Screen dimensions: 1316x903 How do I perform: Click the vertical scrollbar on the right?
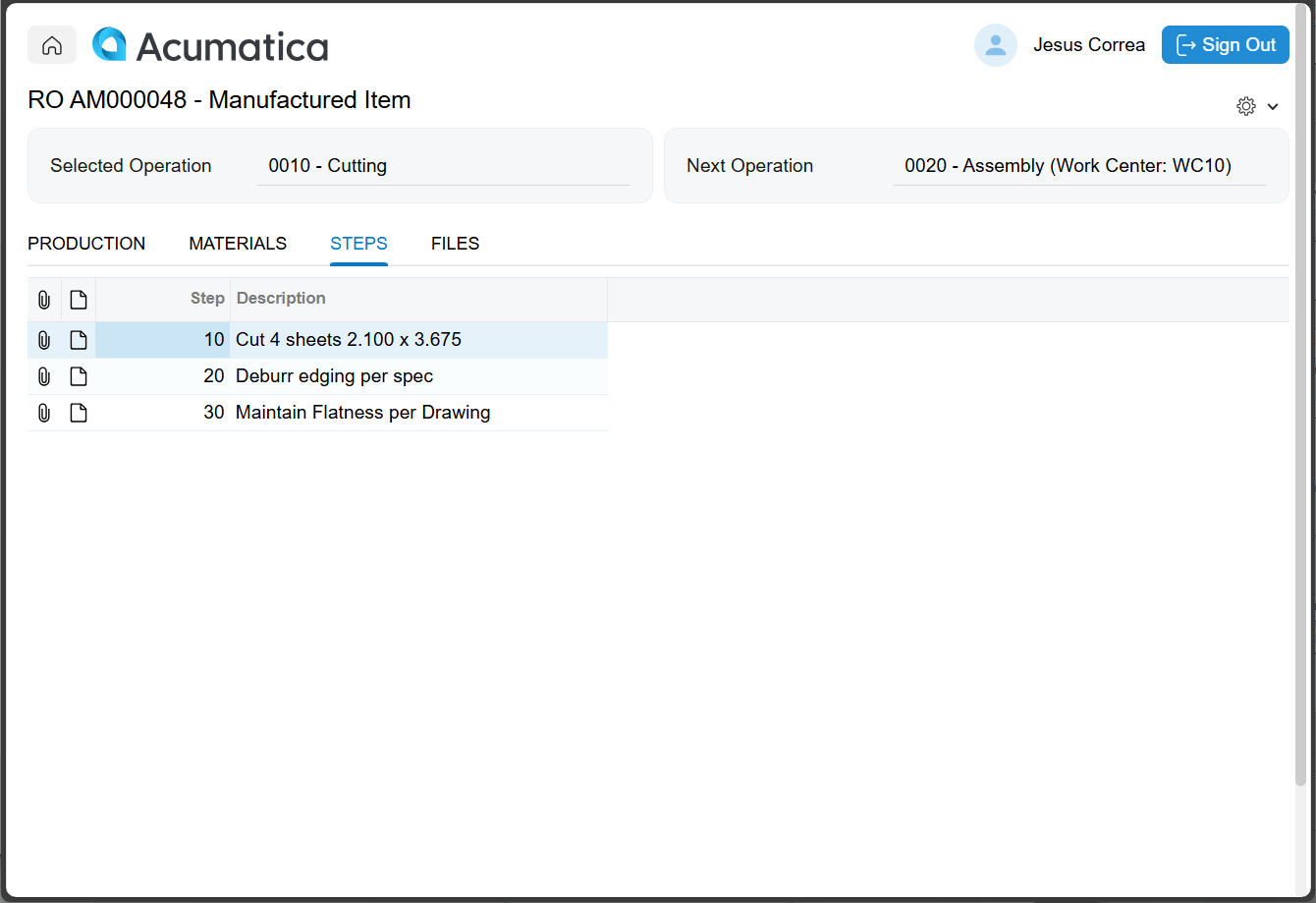(1301, 393)
